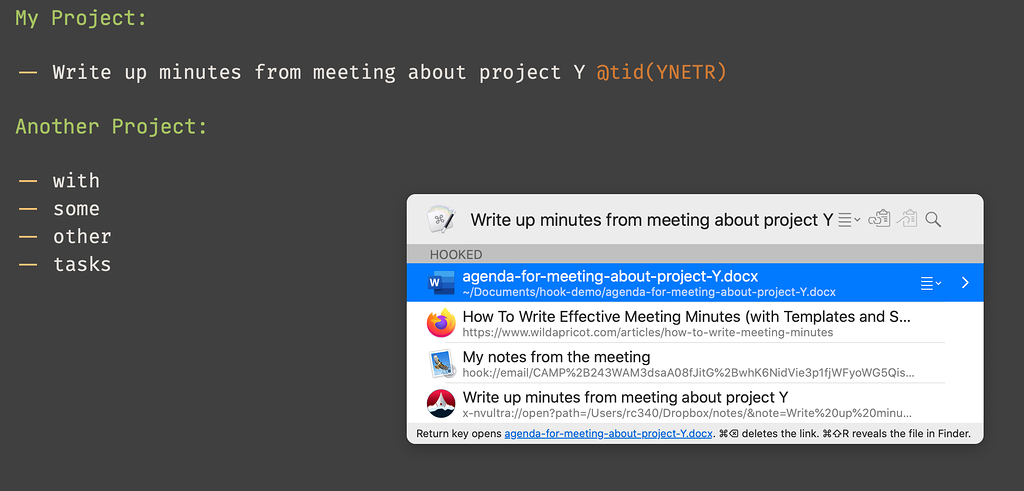
Task: Click the search magnifier icon
Action: 933,220
